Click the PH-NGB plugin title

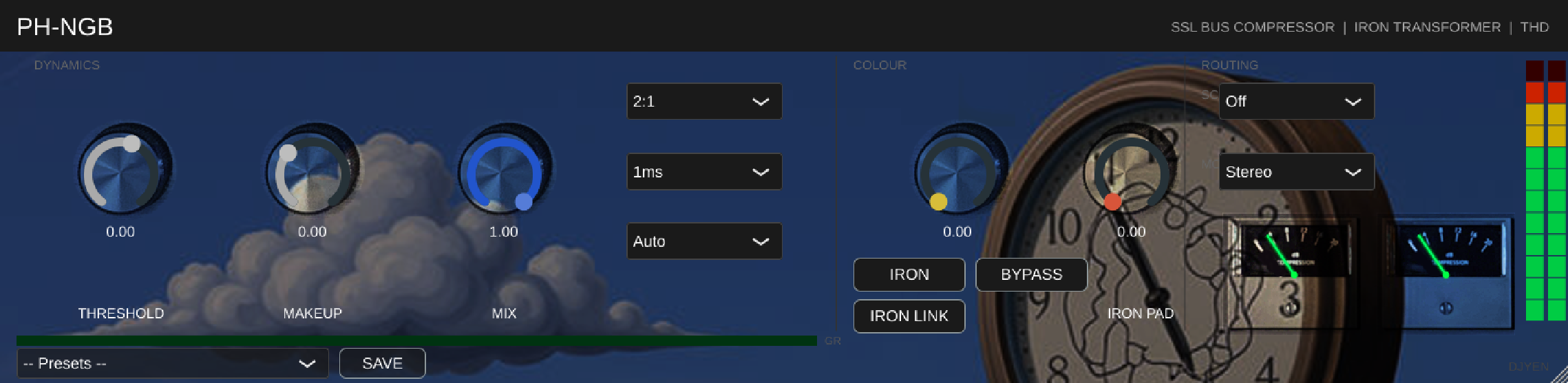coord(65,27)
